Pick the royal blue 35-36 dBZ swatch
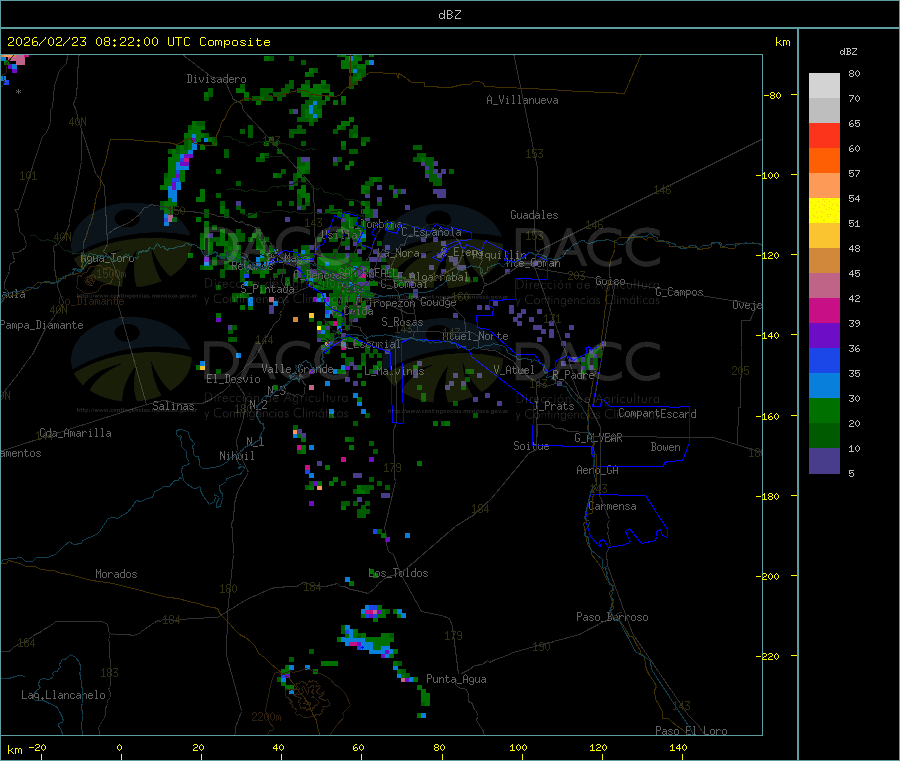Image resolution: width=900 pixels, height=761 pixels. (x=824, y=360)
